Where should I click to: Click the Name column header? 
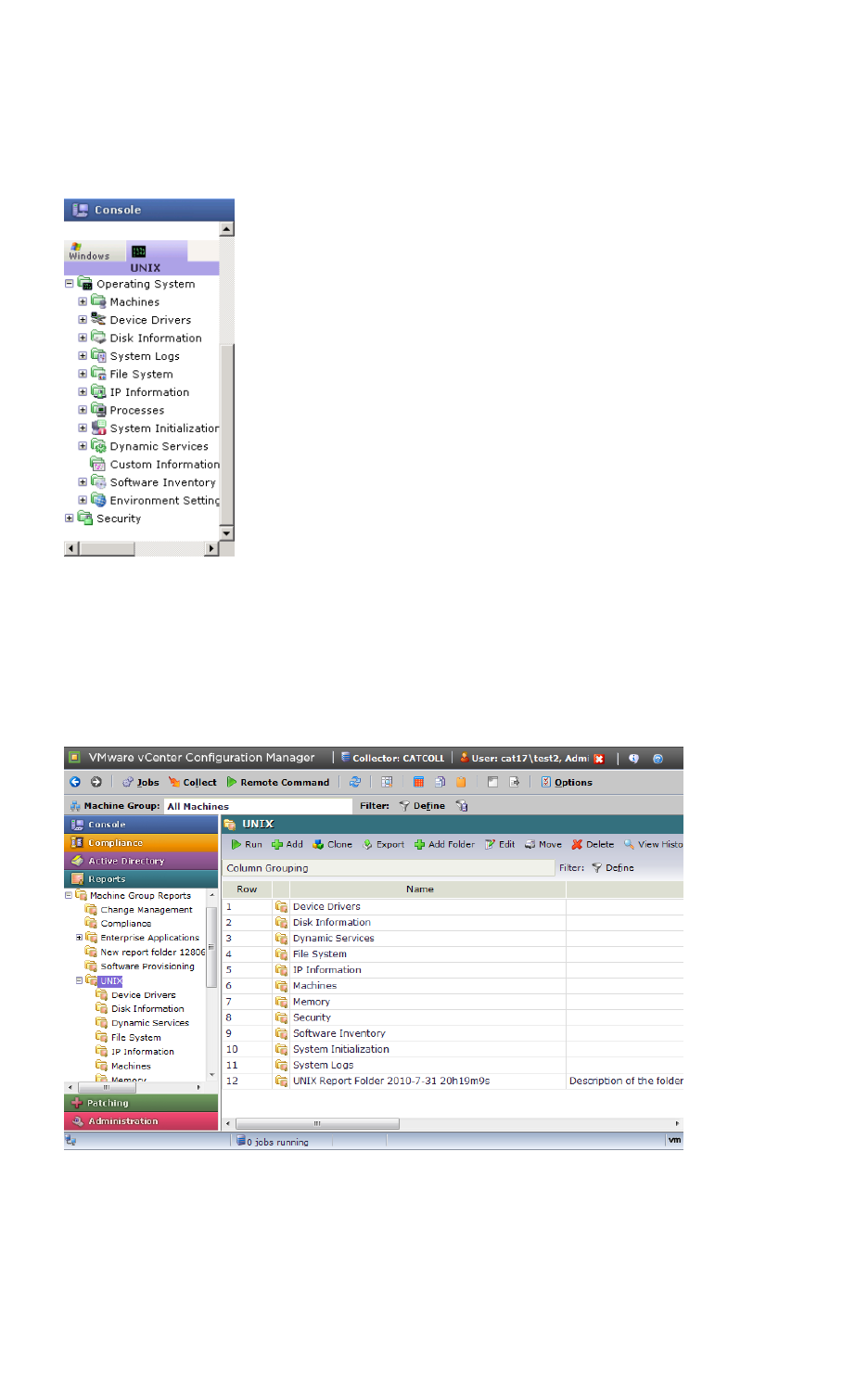point(420,889)
